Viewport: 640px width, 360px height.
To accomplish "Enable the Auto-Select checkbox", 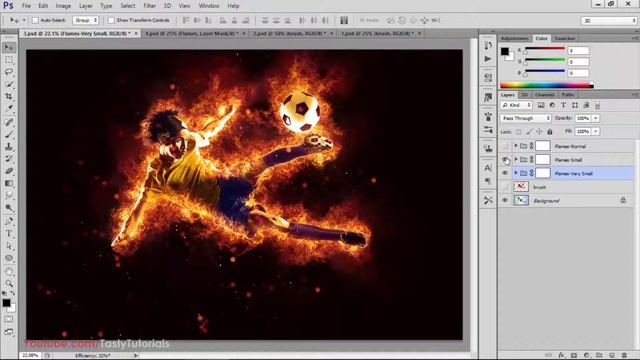I will pos(35,20).
